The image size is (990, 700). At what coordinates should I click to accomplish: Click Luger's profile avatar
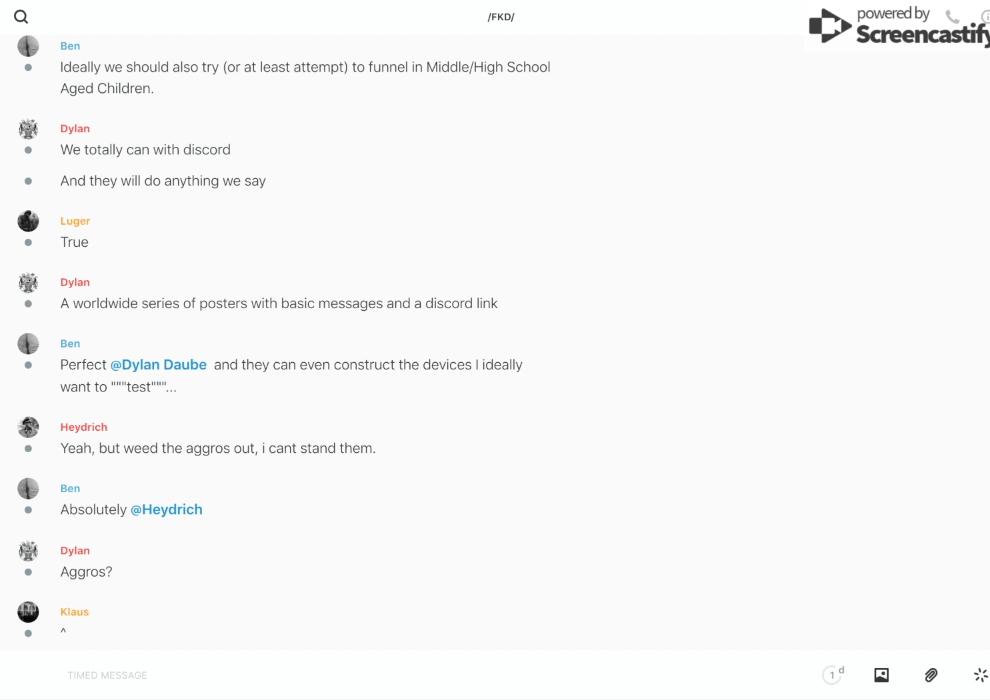pos(28,221)
